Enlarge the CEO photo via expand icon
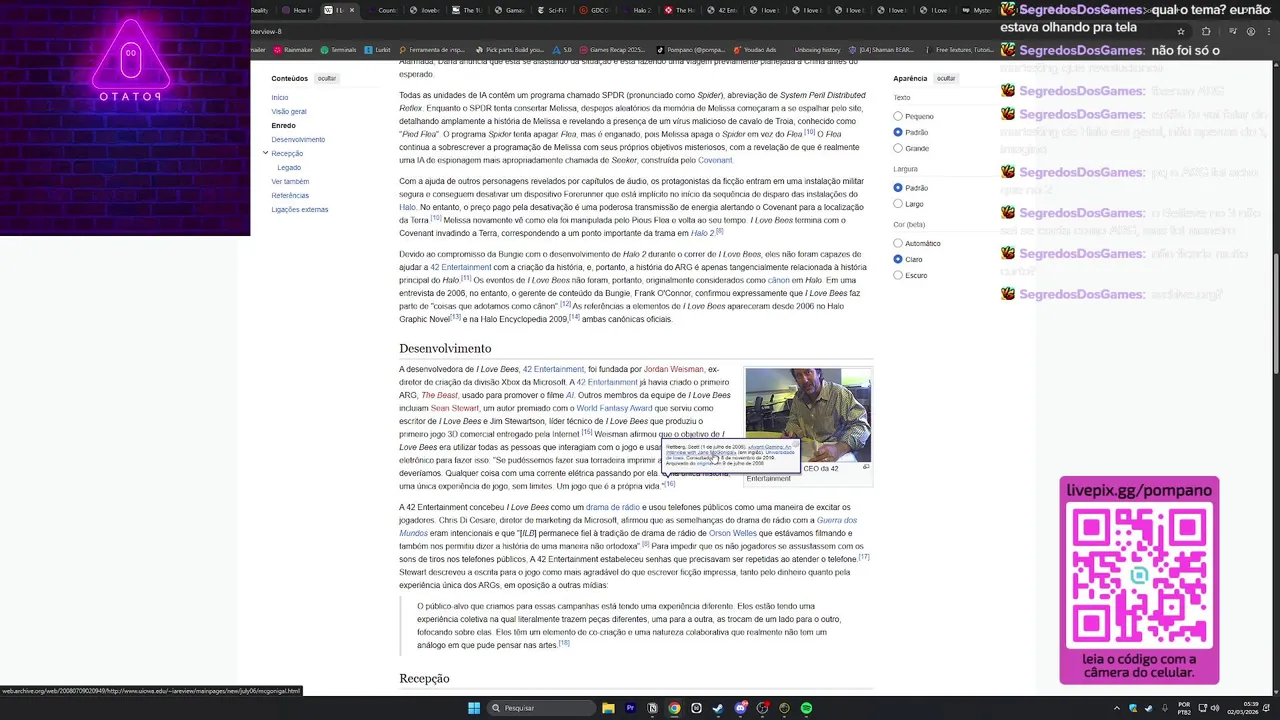The height and width of the screenshot is (720, 1280). click(866, 467)
